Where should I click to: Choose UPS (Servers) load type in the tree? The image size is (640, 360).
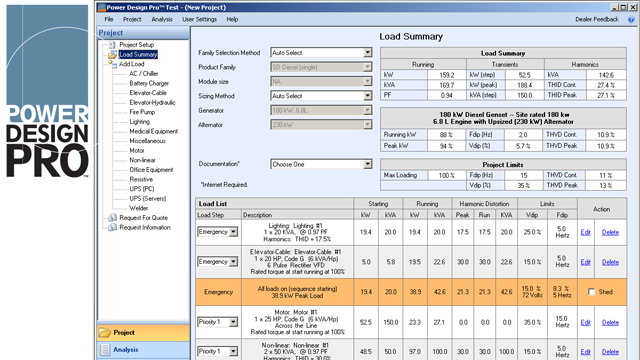point(148,199)
